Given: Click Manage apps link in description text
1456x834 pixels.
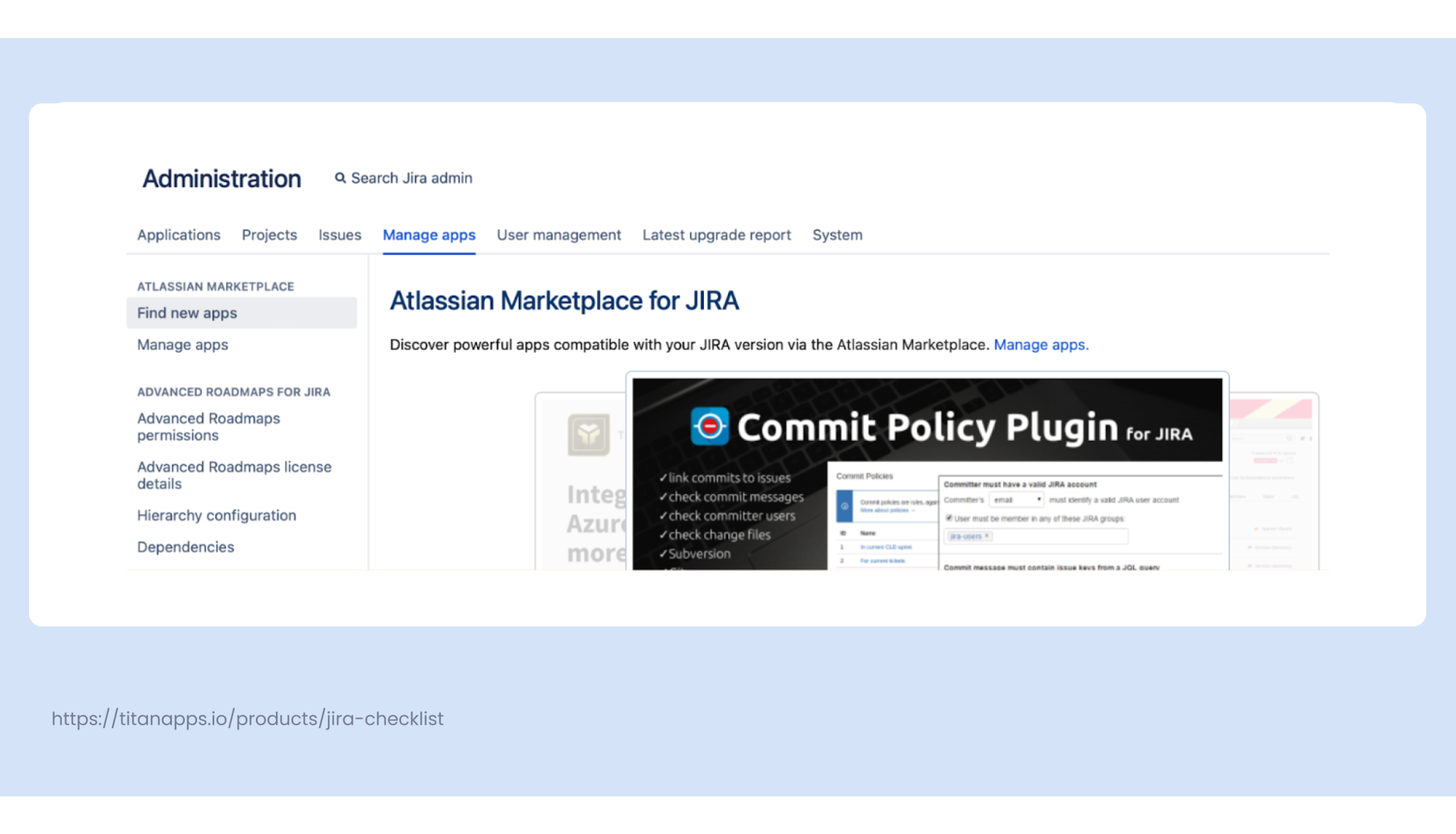Looking at the screenshot, I should (x=1040, y=345).
